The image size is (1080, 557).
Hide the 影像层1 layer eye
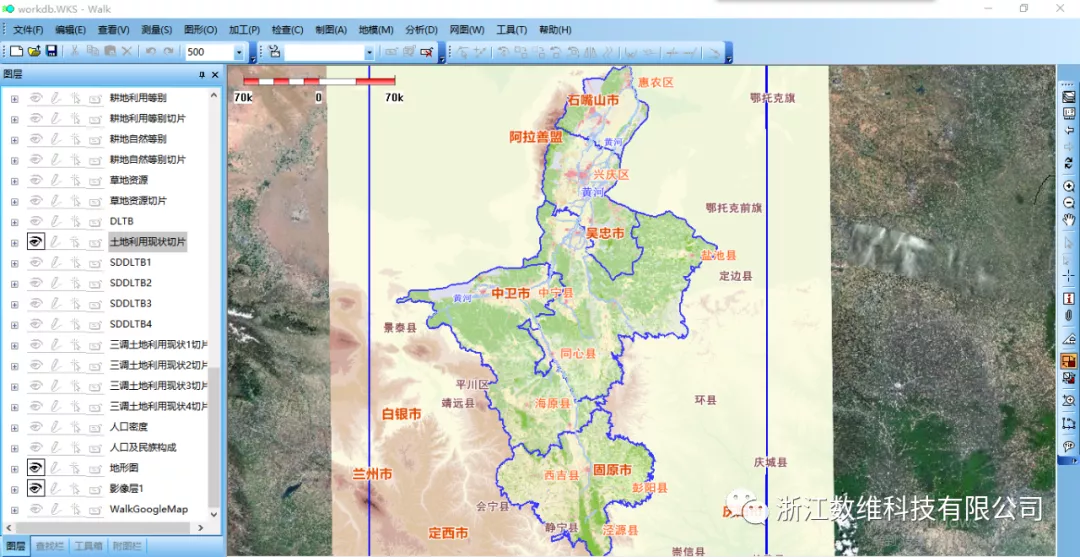pyautogui.click(x=36, y=488)
